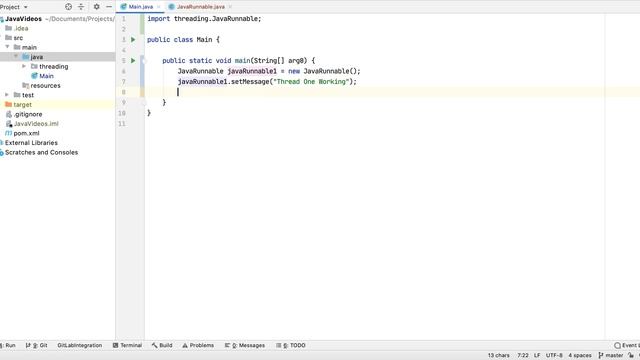Hide the Project panel with minus icon
The height and width of the screenshot is (360, 640).
click(109, 7)
